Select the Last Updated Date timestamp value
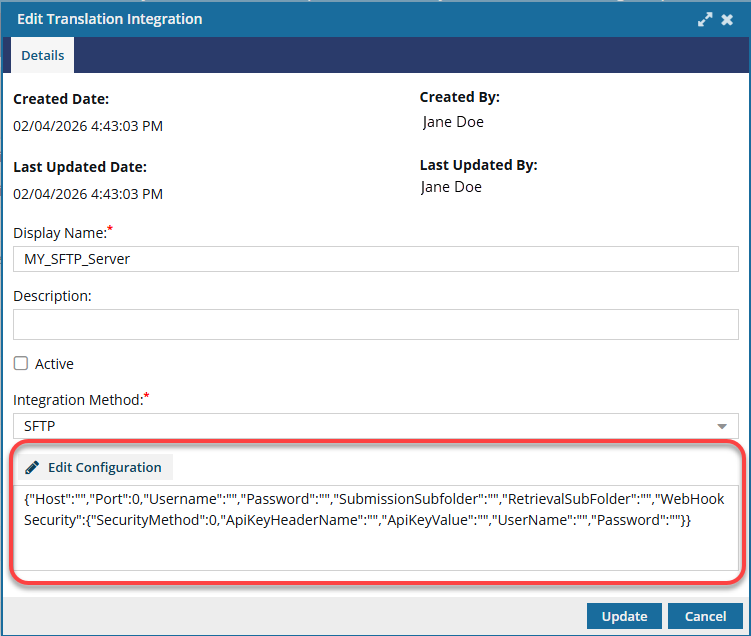Viewport: 751px width, 636px height. (x=88, y=194)
